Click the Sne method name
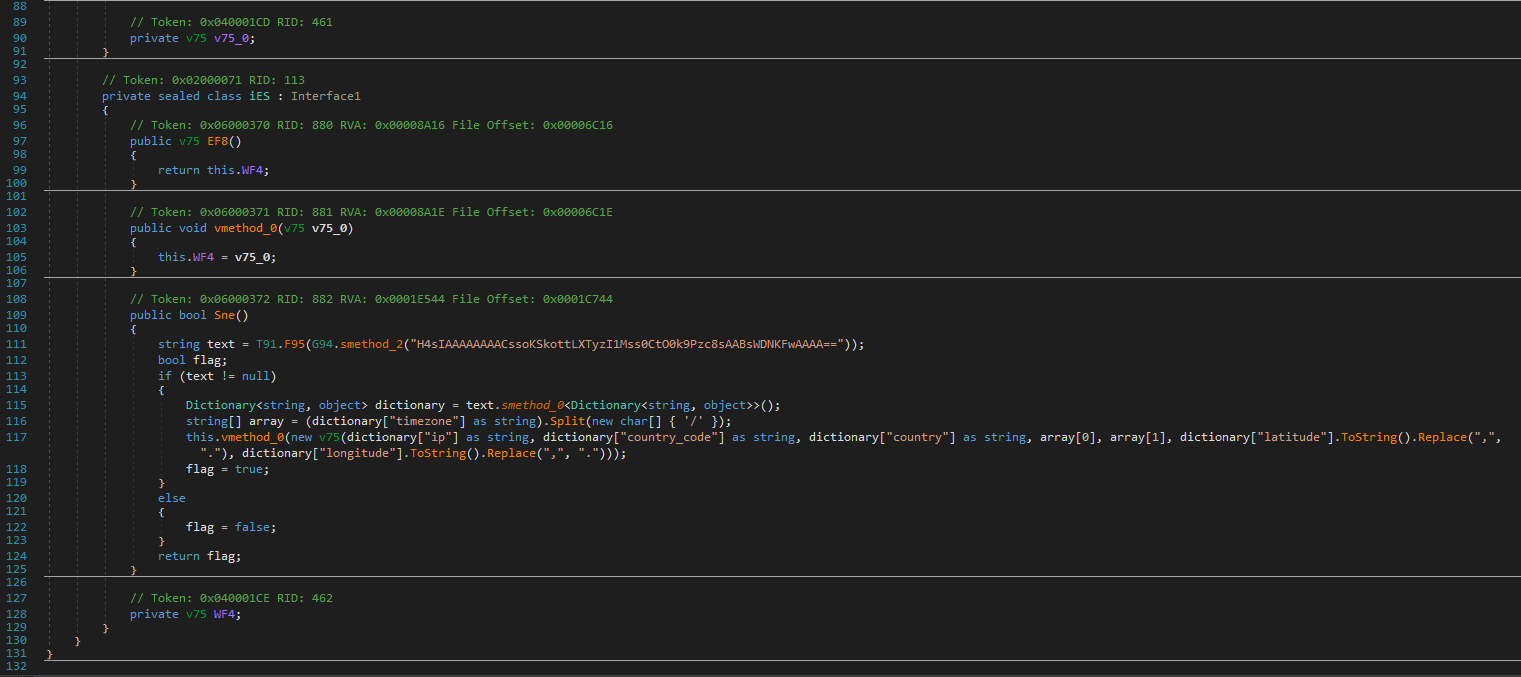Viewport: 1521px width, 677px height. (225, 315)
